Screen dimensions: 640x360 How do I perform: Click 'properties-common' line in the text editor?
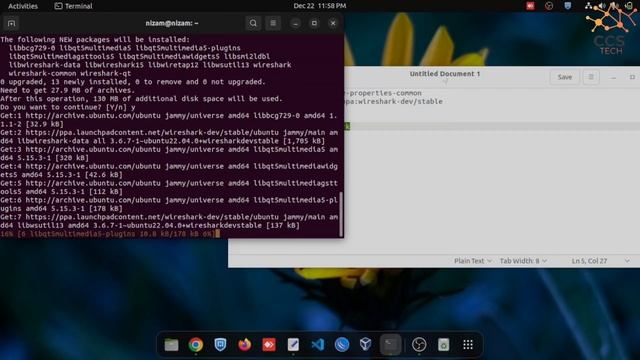(384, 93)
